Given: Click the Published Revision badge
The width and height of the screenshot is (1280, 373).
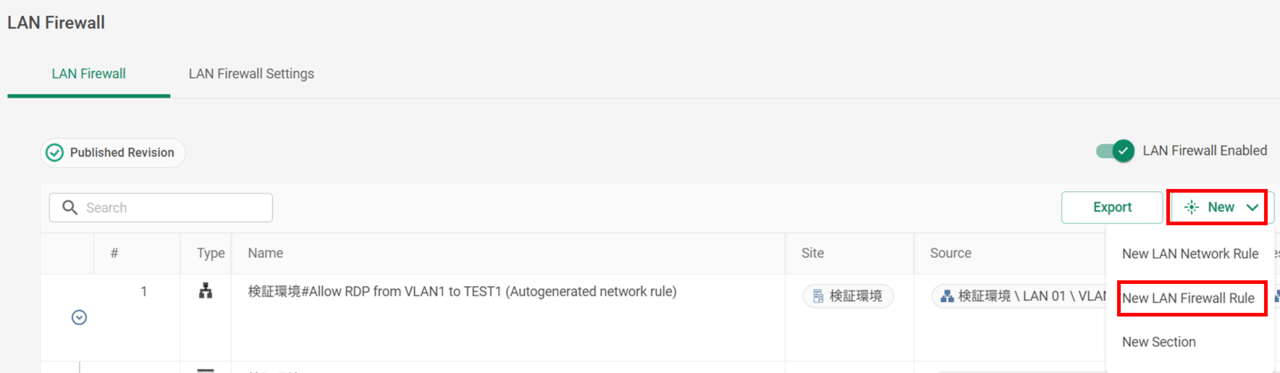Looking at the screenshot, I should [x=113, y=153].
